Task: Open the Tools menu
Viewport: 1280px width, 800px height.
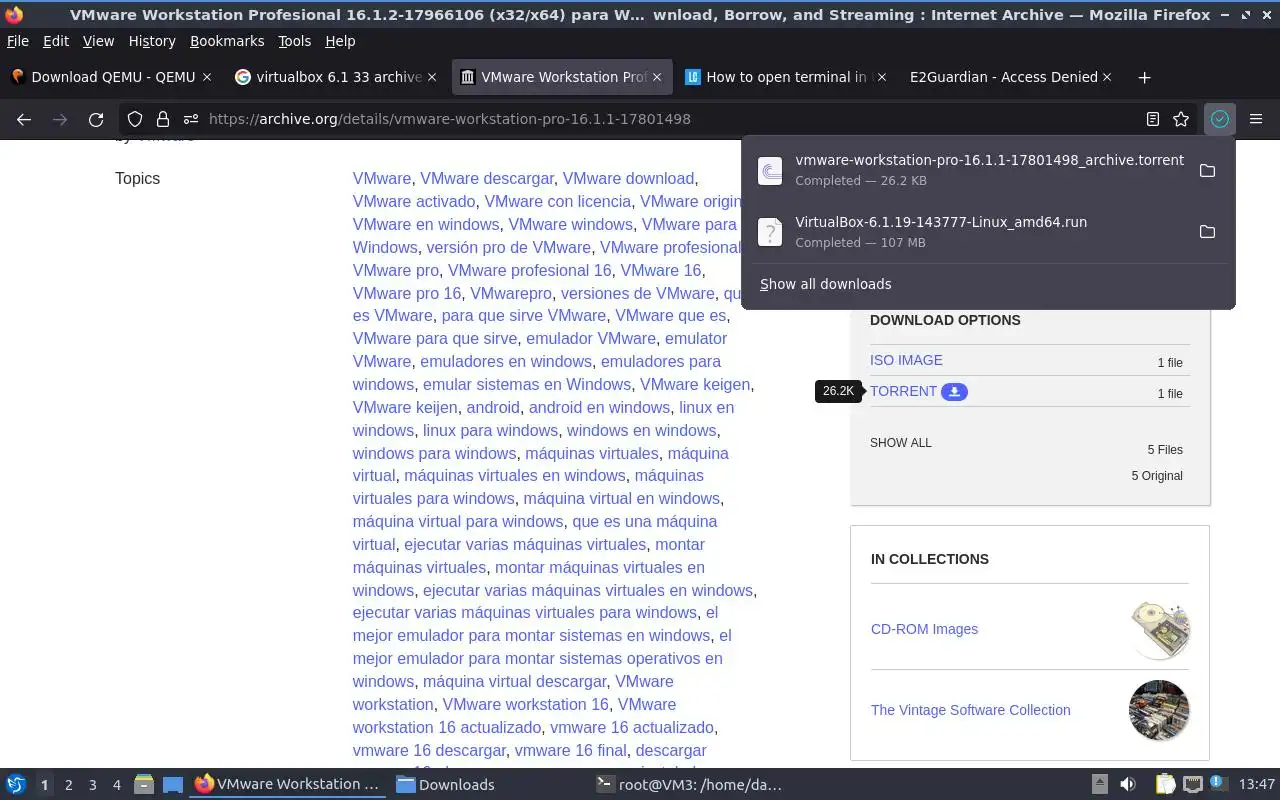Action: [294, 41]
